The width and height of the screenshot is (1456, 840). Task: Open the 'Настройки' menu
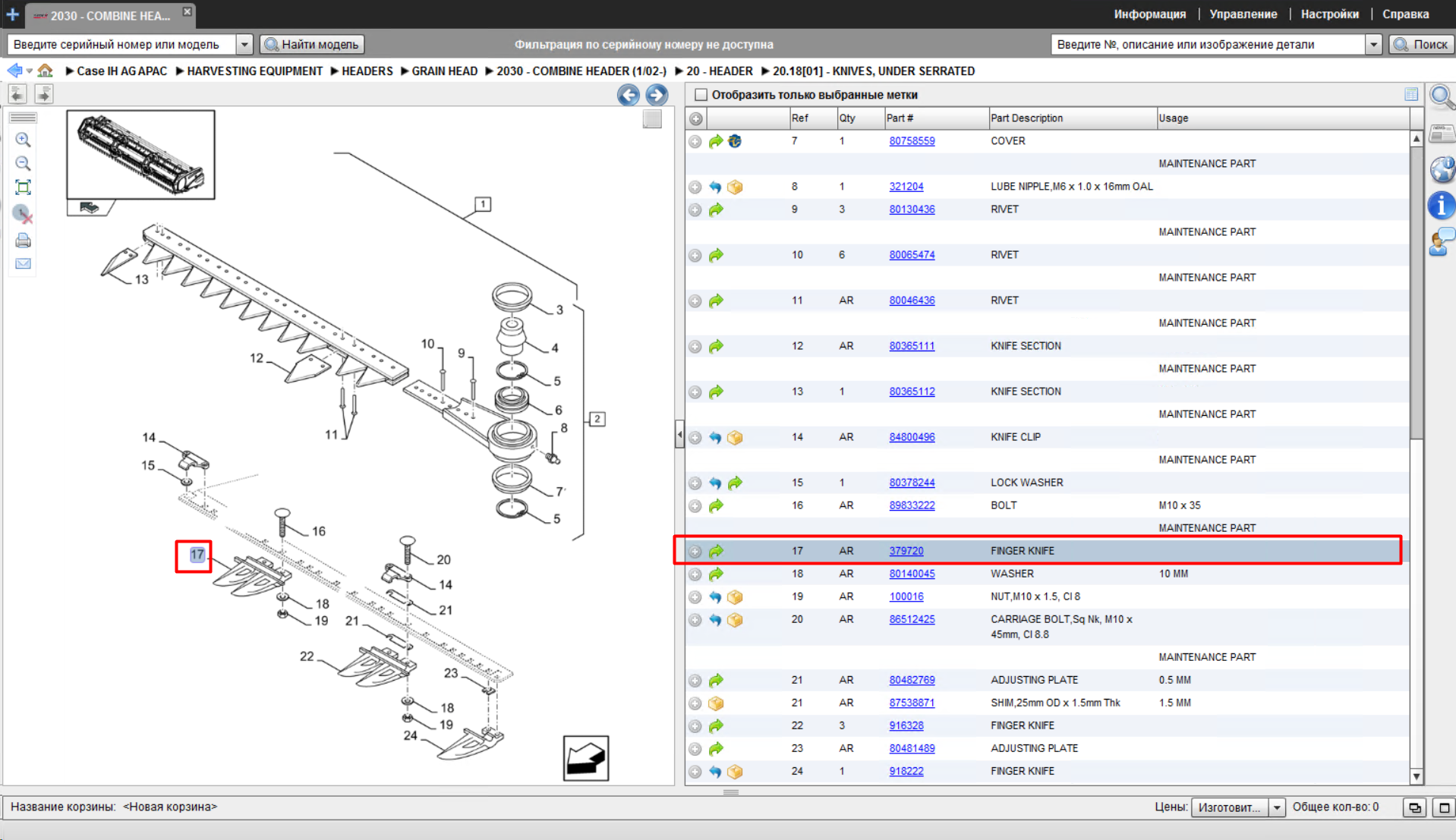click(x=1329, y=14)
